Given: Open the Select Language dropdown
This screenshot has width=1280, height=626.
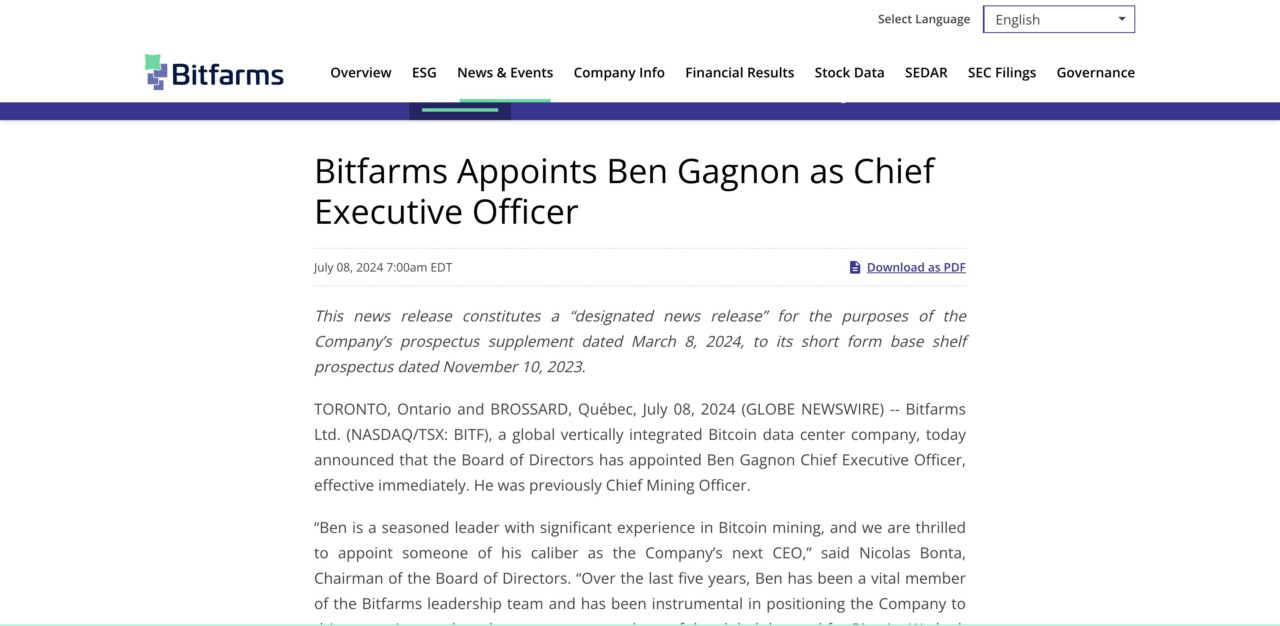Looking at the screenshot, I should [x=1058, y=18].
